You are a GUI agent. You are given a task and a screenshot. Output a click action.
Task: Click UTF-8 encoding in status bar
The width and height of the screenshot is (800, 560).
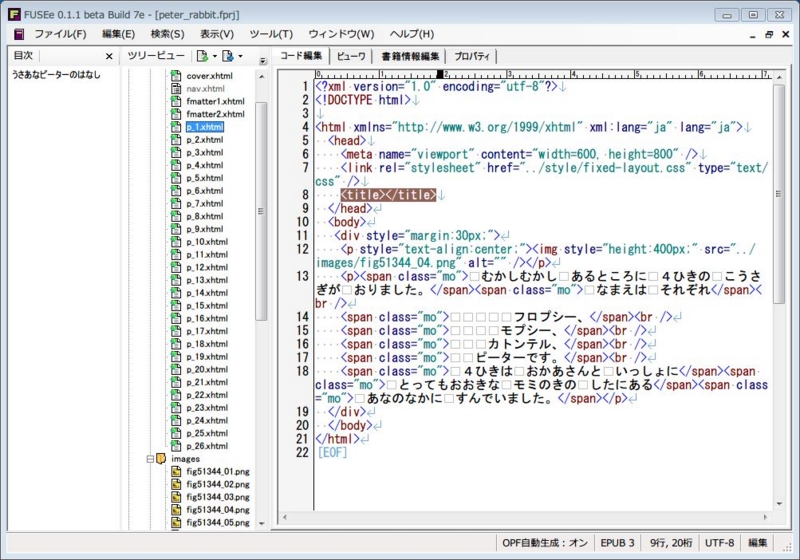[719, 543]
